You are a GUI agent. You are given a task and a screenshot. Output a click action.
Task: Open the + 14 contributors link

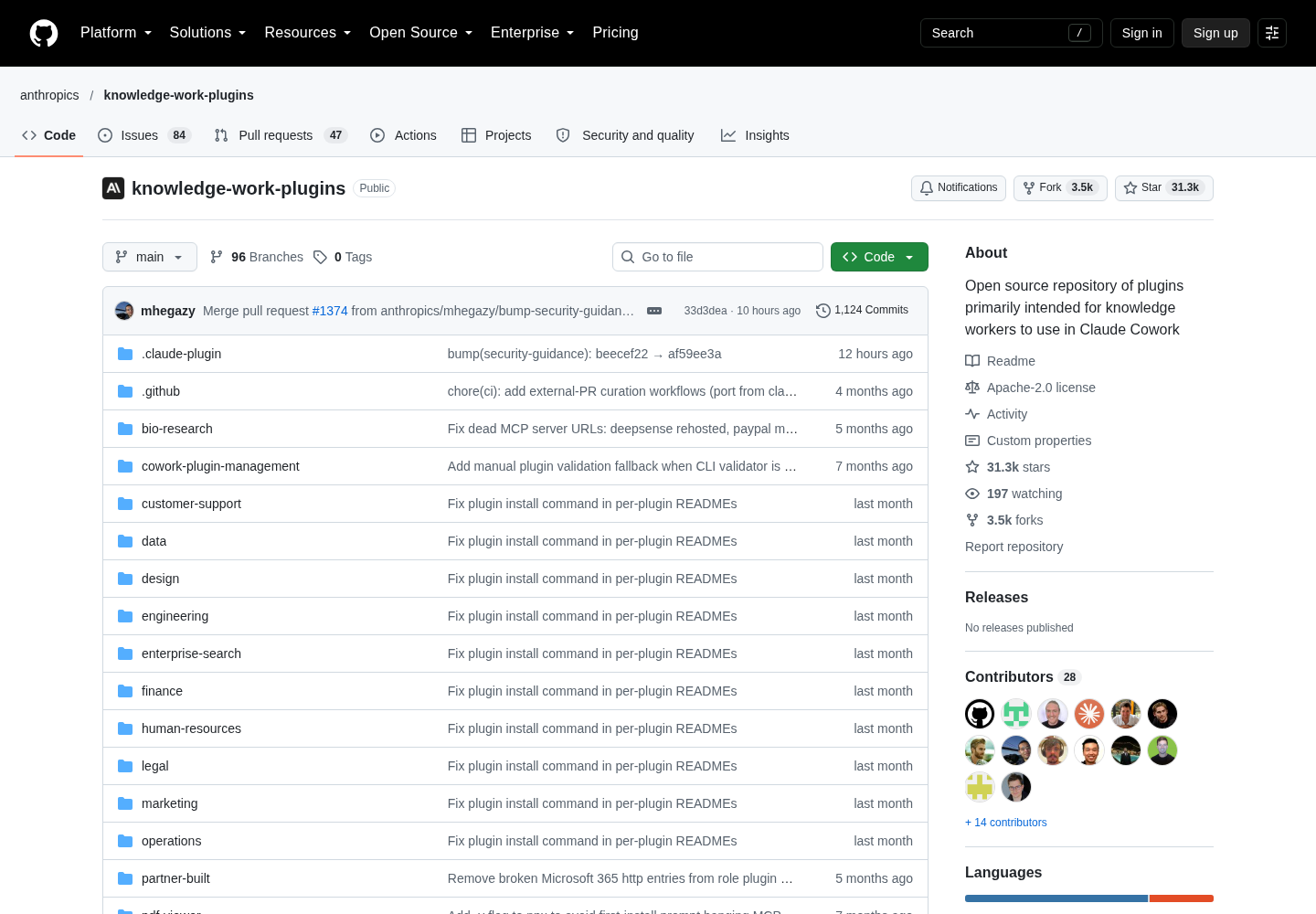pyautogui.click(x=1006, y=823)
